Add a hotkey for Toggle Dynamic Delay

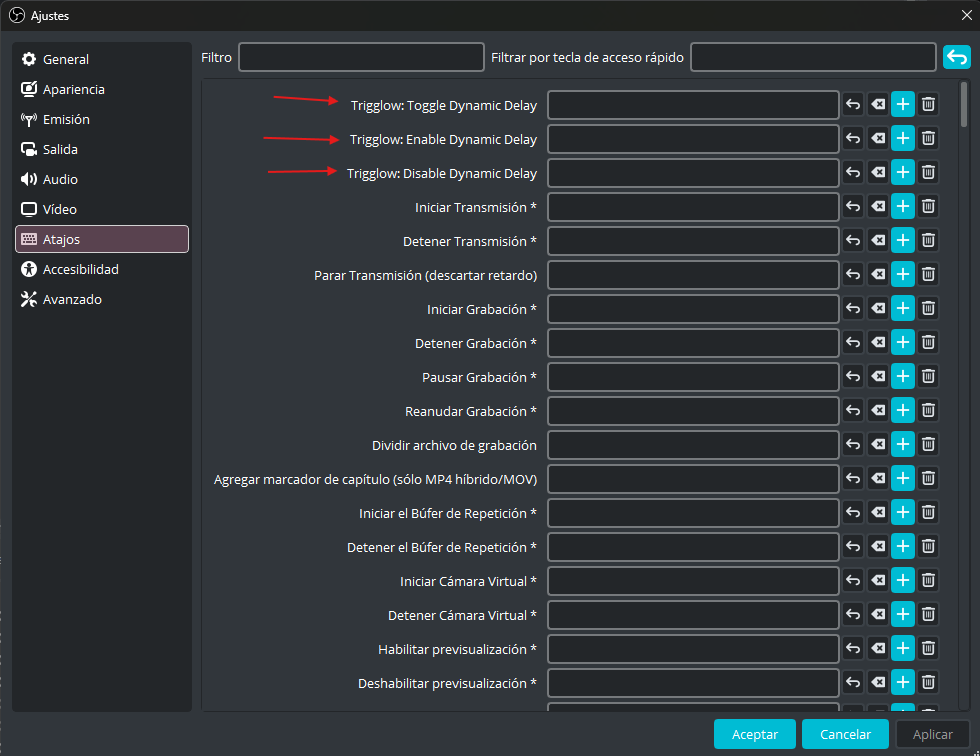click(x=902, y=104)
